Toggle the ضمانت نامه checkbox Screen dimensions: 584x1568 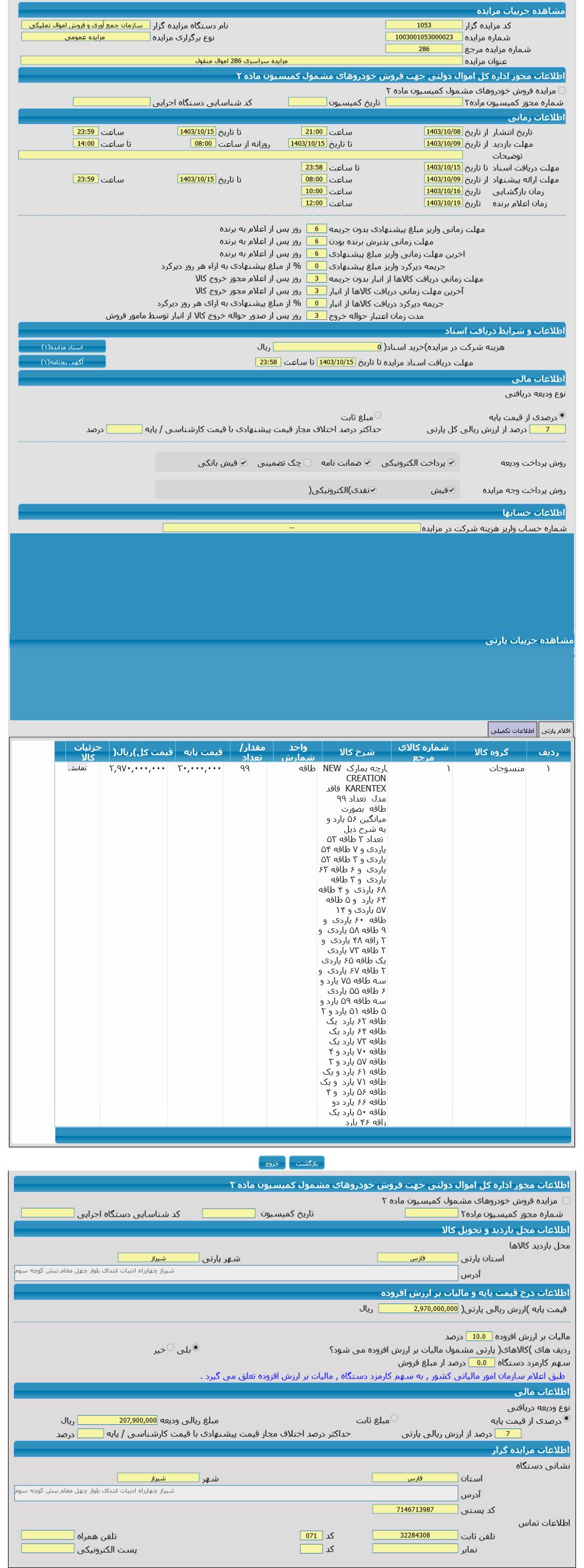click(x=368, y=463)
